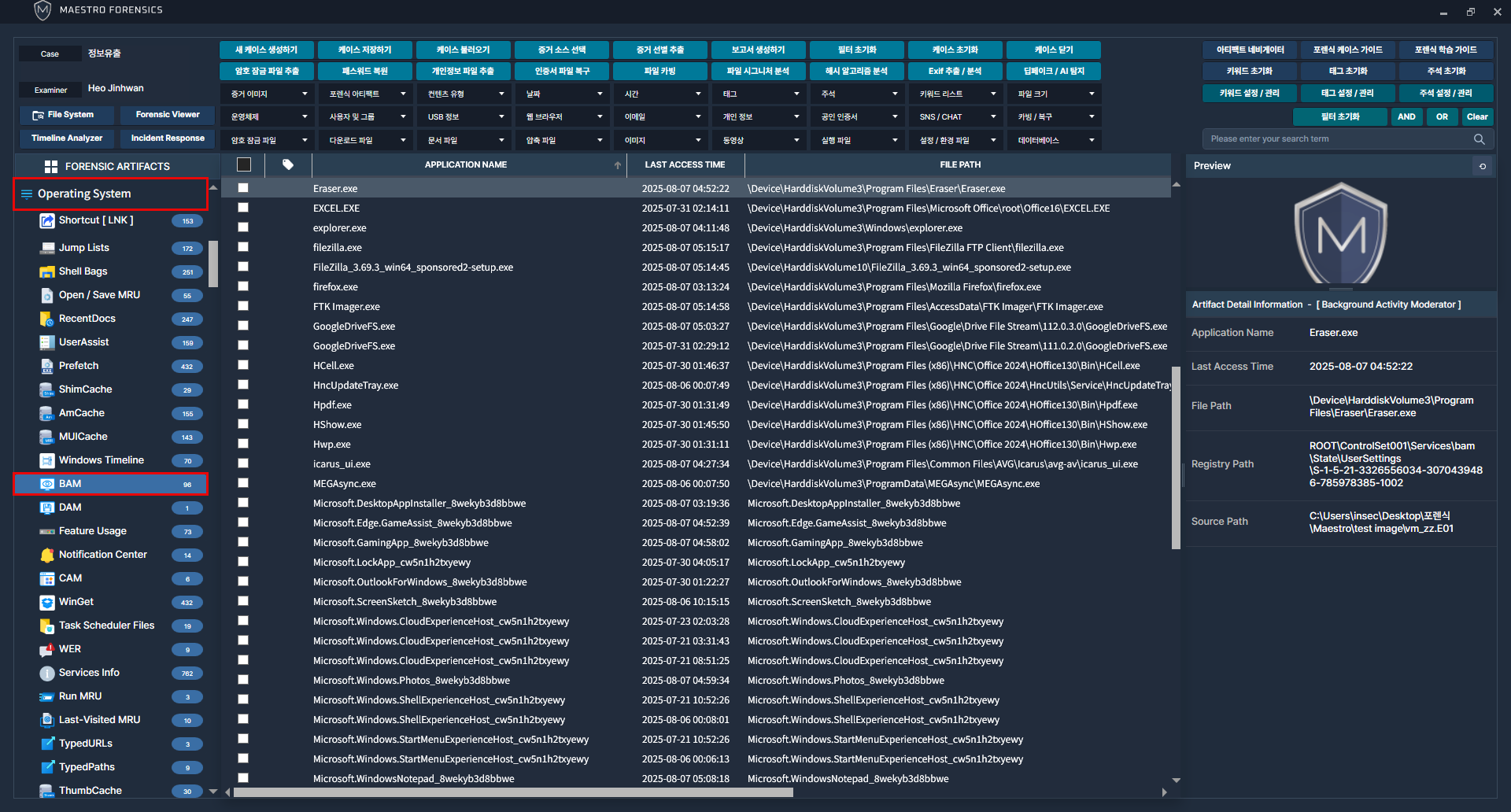Open the USB 정보 dropdown
Screen dimensions: 1511x812
(x=464, y=117)
